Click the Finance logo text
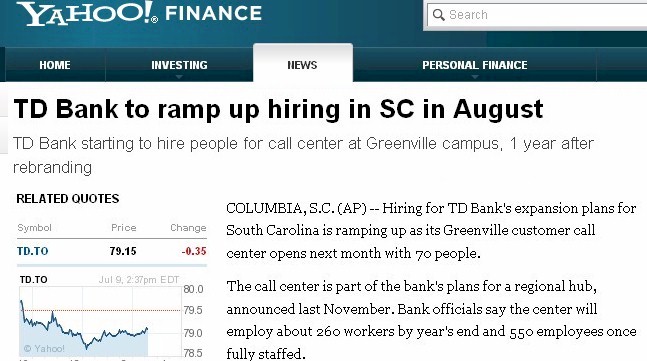 click(x=213, y=13)
